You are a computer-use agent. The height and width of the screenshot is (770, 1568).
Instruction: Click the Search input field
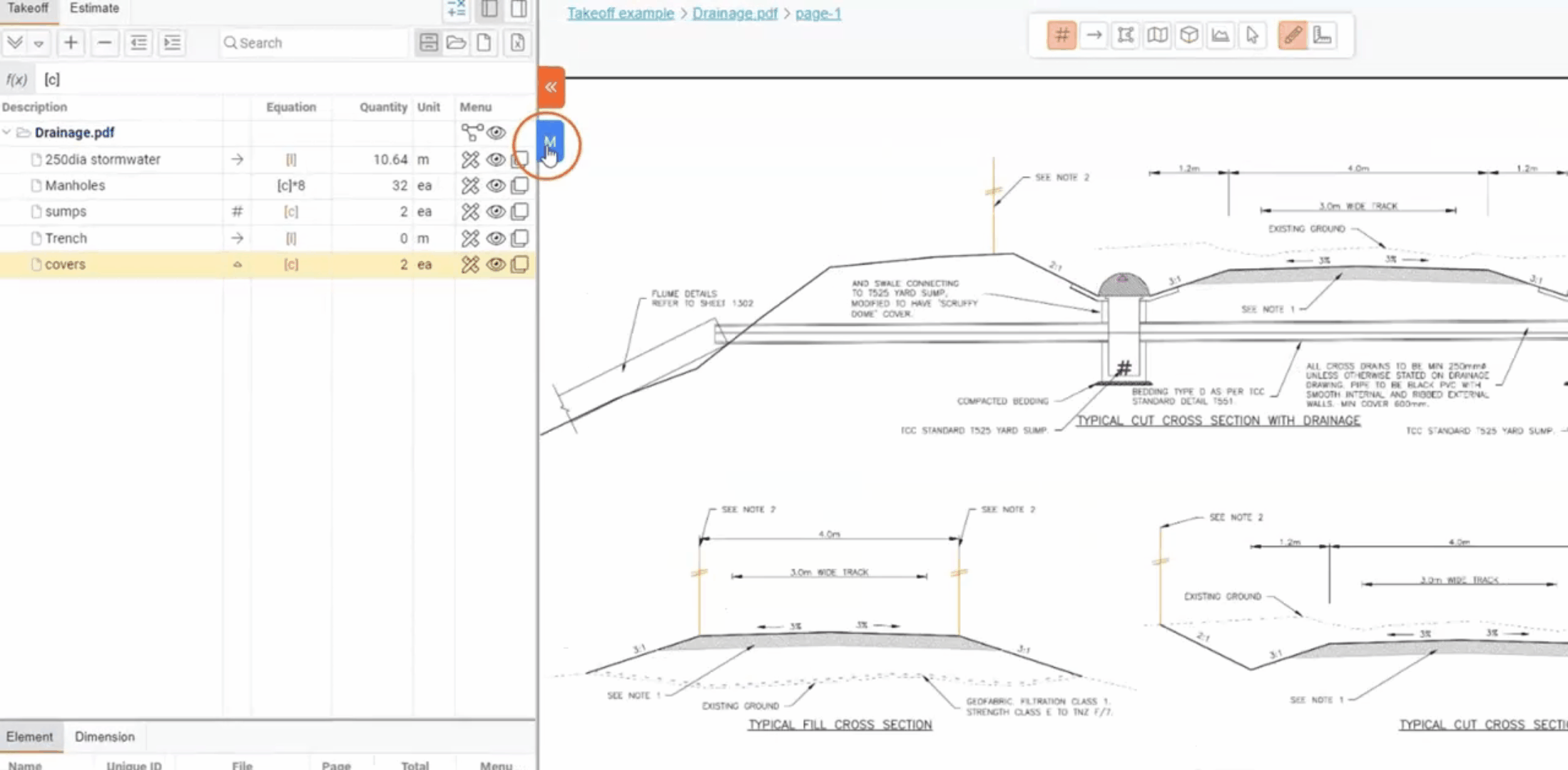point(314,43)
